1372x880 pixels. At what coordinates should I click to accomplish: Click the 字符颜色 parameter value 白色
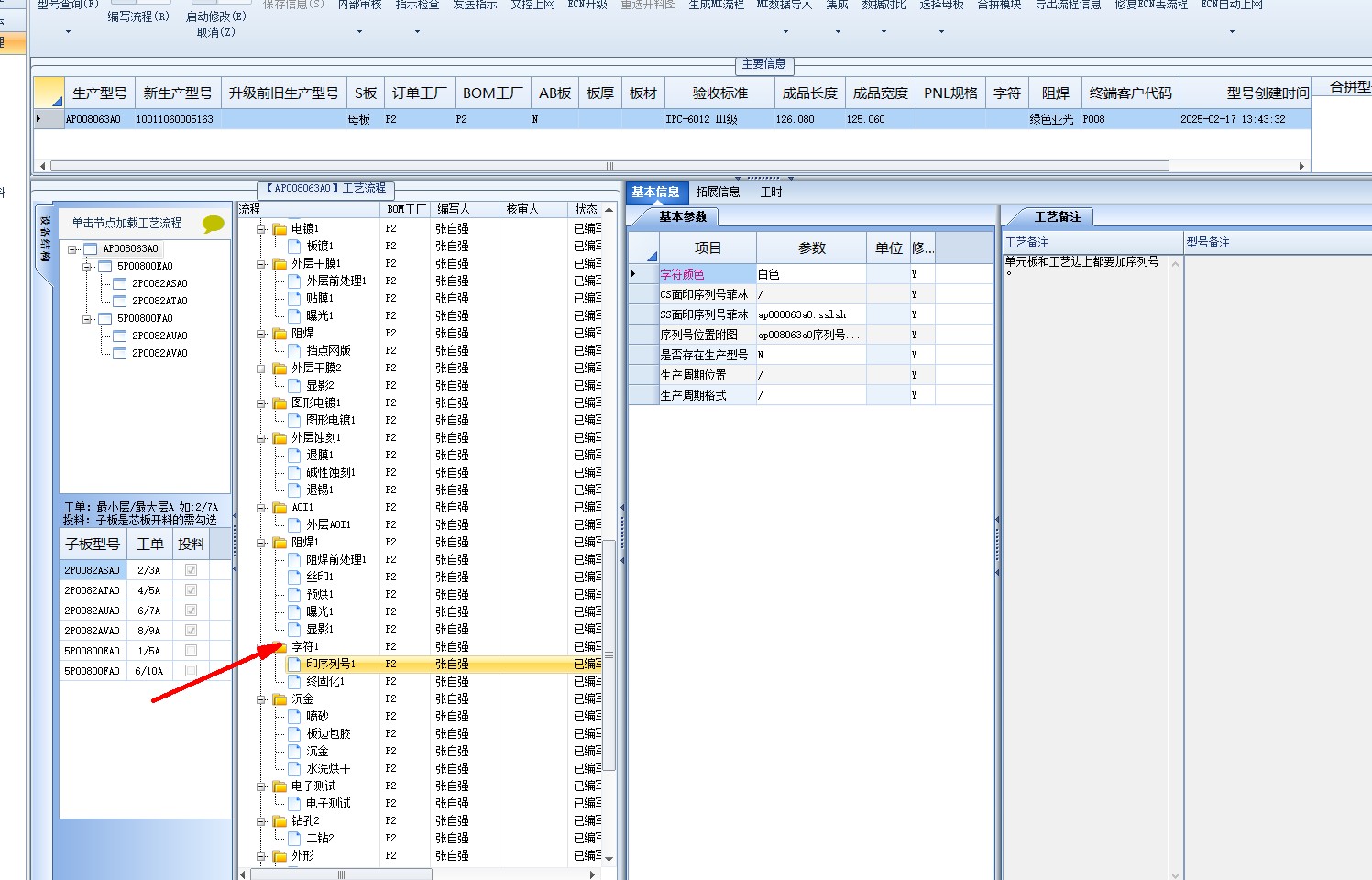point(810,274)
